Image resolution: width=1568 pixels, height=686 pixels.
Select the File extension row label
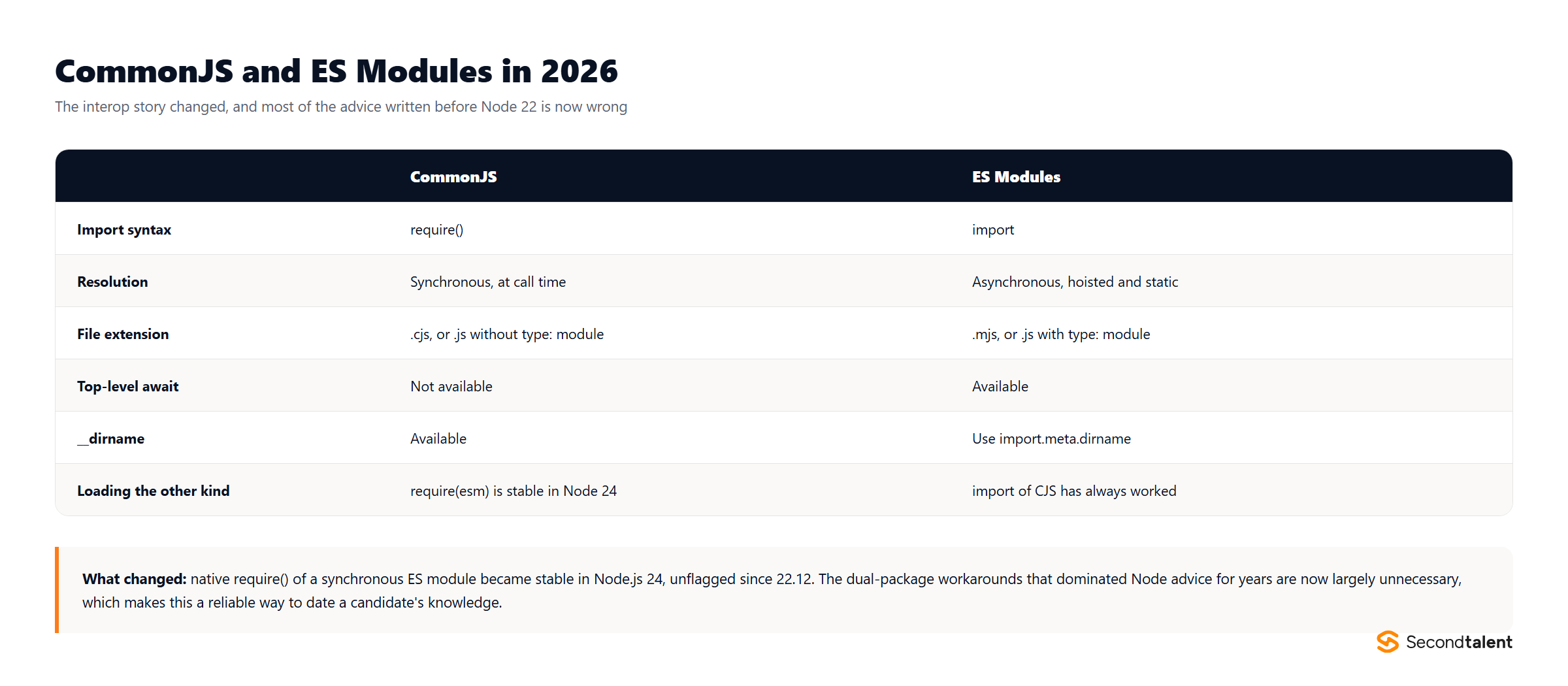[123, 334]
